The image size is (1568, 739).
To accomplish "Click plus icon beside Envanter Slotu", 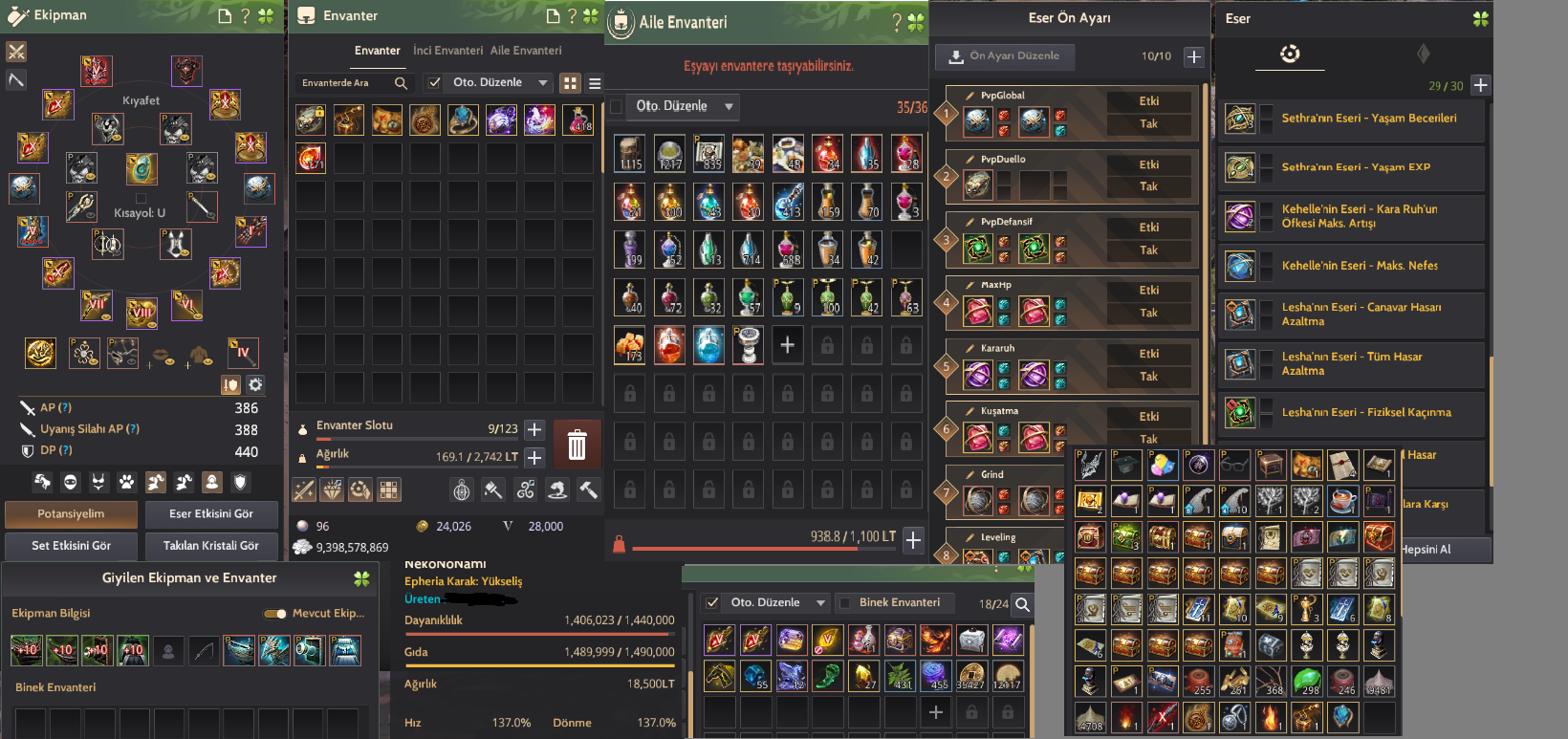I will [534, 429].
